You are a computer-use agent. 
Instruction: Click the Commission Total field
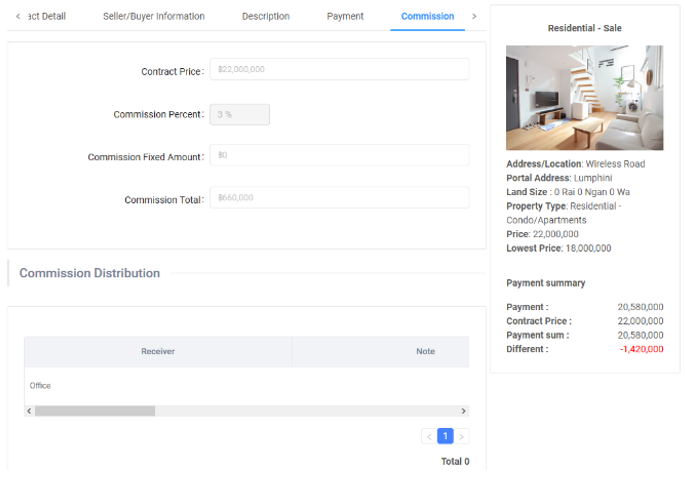point(339,198)
